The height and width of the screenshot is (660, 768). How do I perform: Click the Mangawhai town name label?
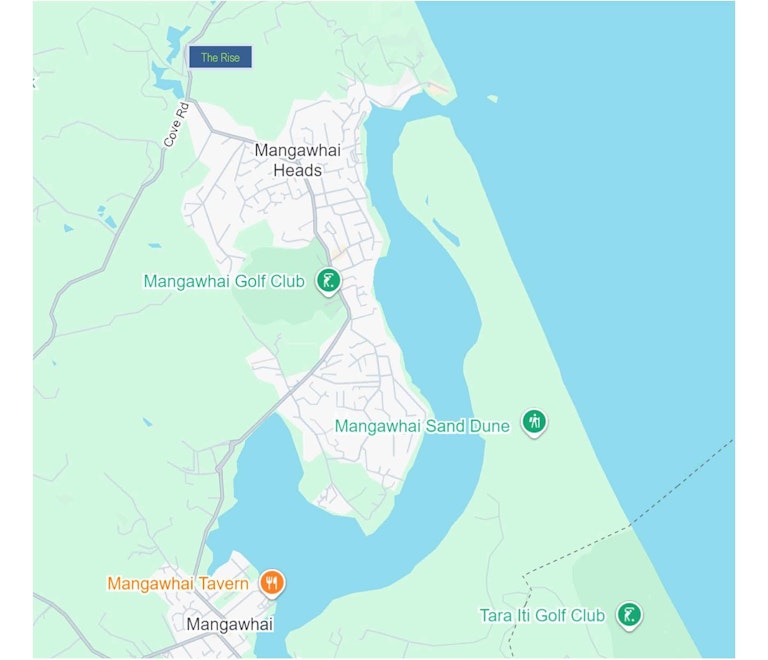(x=229, y=624)
